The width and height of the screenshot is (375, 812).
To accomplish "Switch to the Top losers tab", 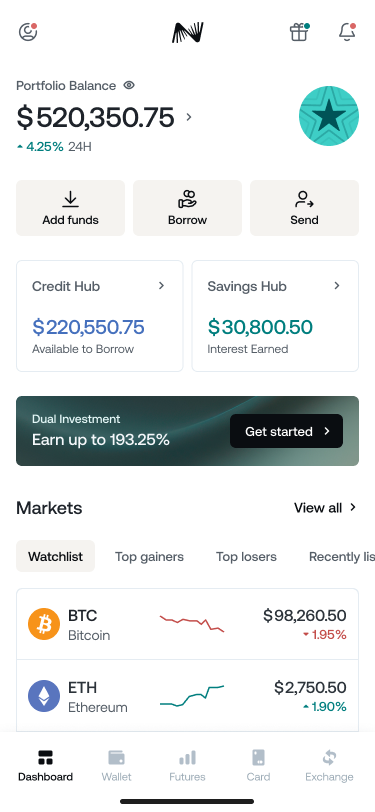I will (246, 556).
